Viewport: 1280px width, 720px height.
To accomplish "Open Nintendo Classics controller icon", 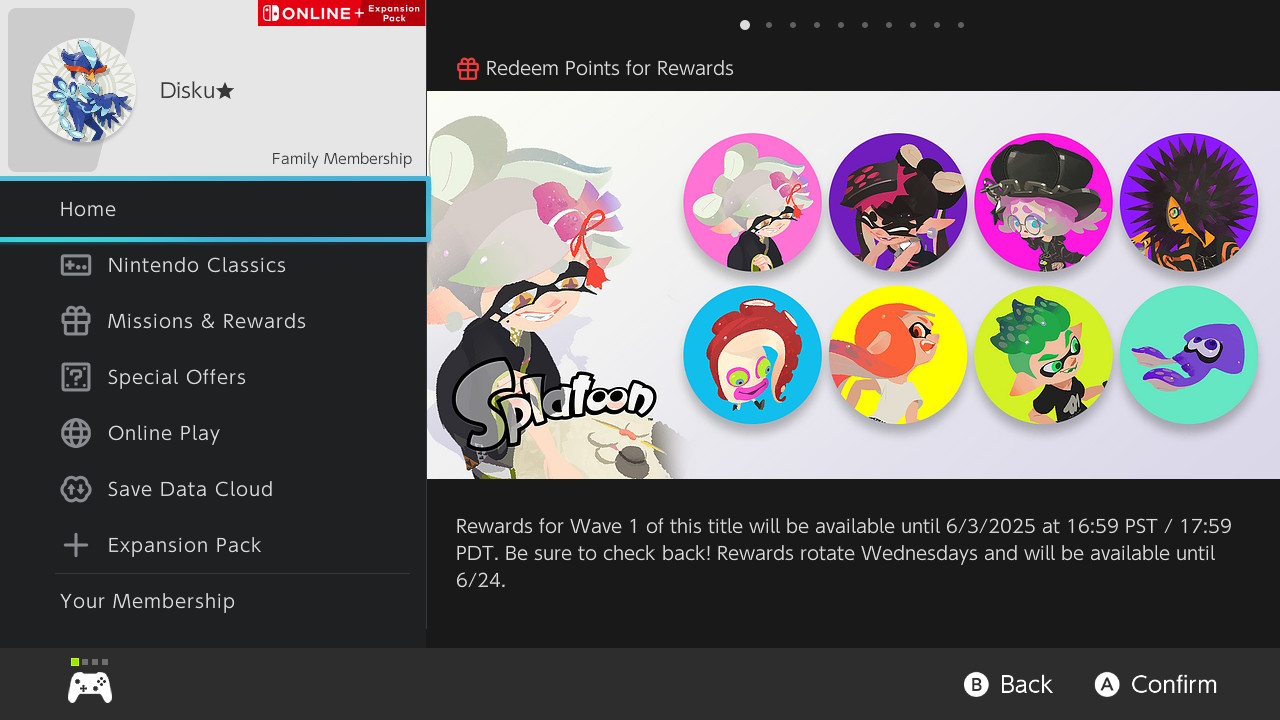I will tap(76, 265).
